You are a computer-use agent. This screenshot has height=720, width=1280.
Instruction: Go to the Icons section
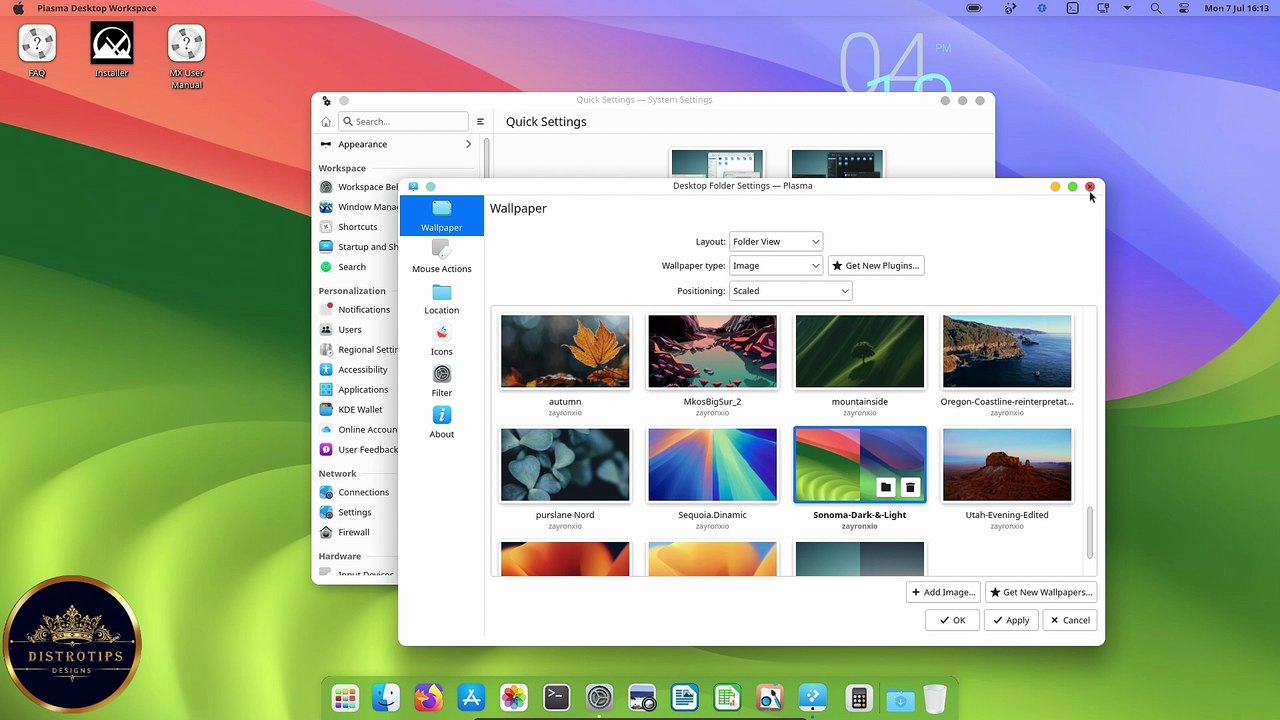[441, 340]
